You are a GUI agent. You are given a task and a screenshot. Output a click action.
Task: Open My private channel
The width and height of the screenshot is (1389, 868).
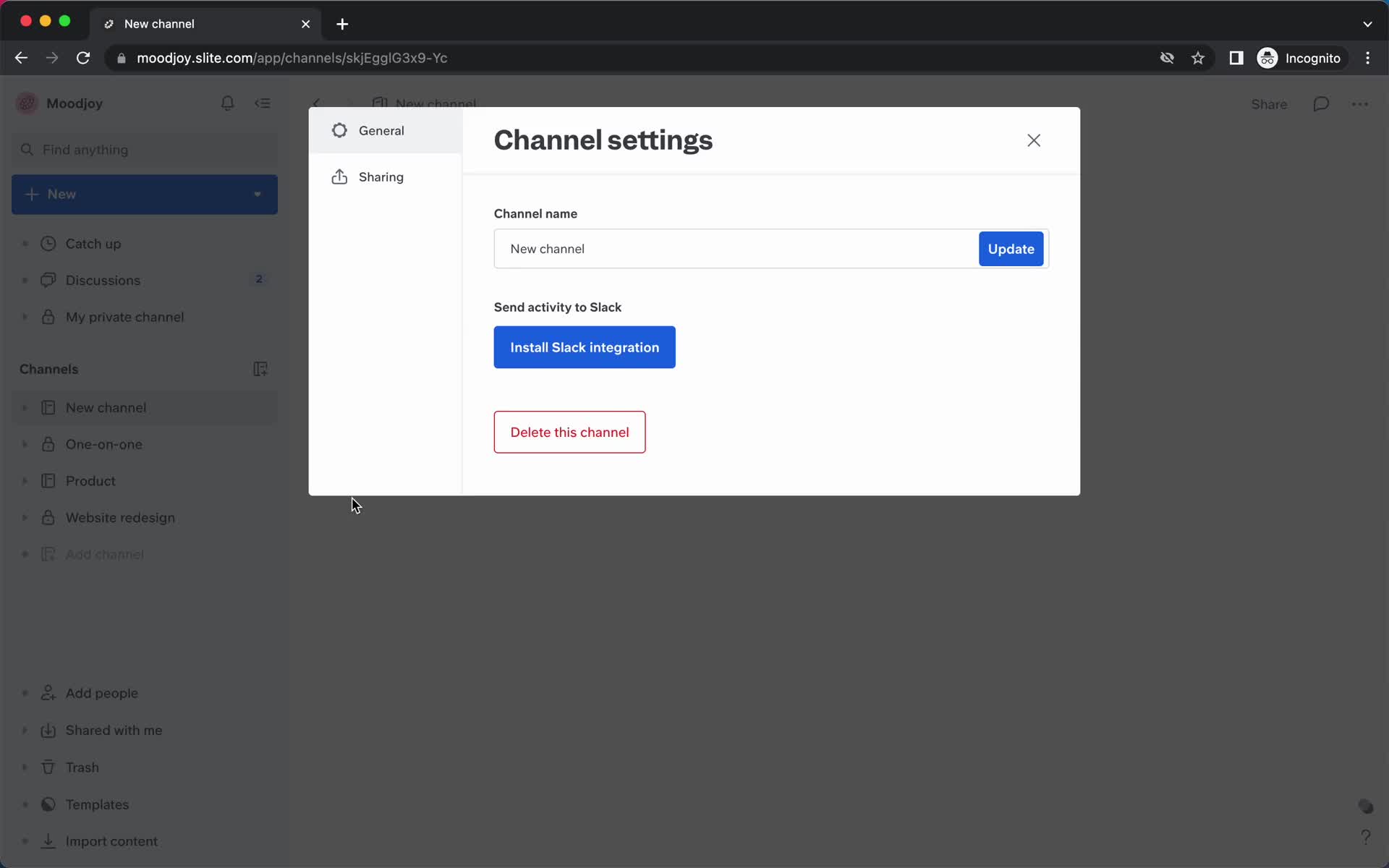click(124, 318)
